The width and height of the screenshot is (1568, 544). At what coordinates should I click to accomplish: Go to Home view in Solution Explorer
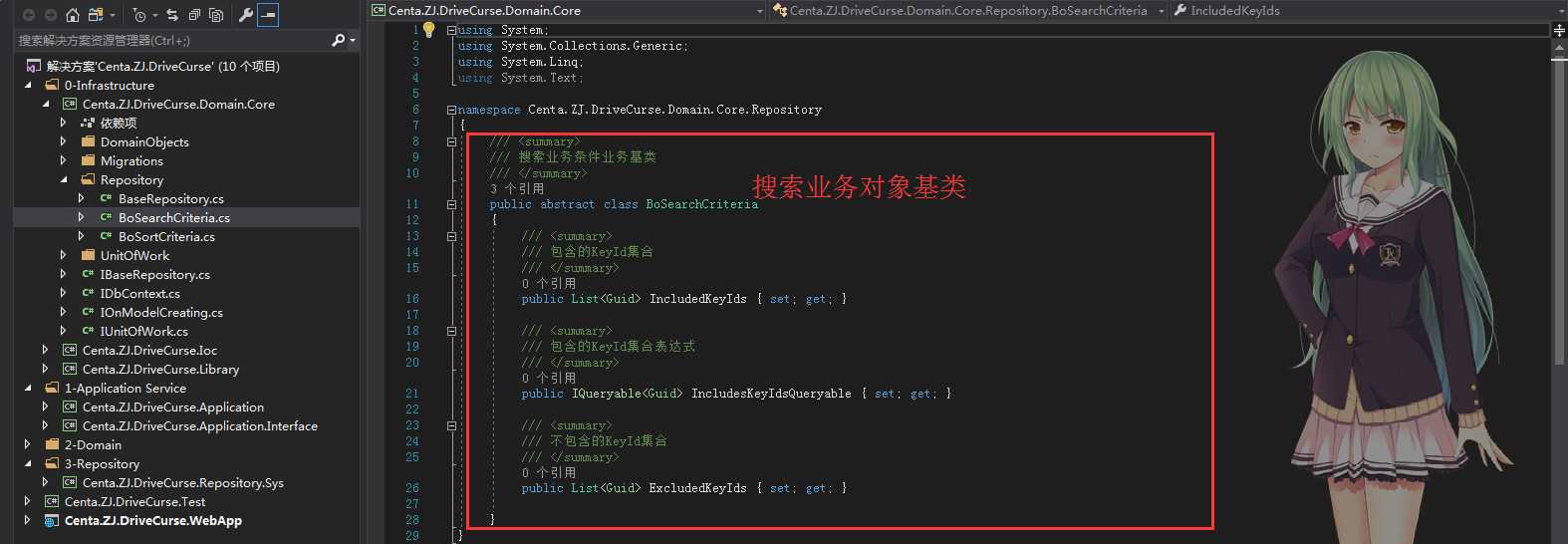(x=73, y=15)
